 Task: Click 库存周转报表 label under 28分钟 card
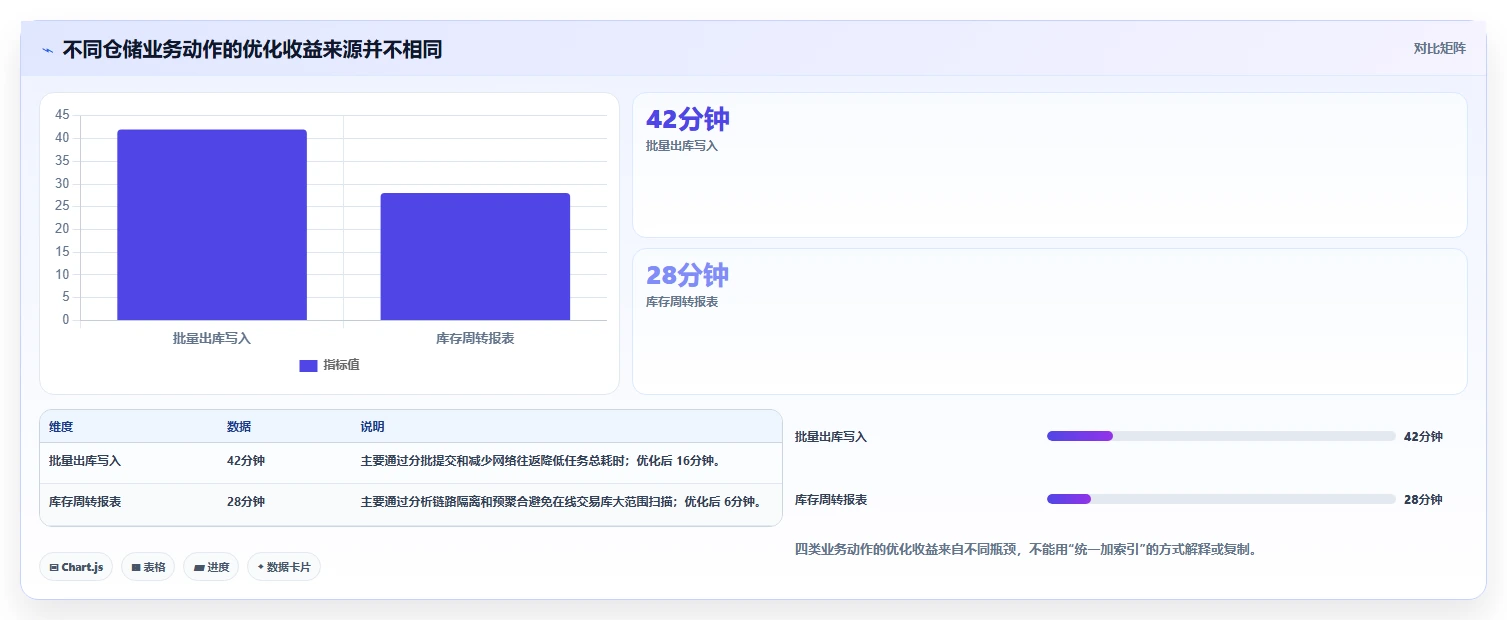(x=682, y=302)
